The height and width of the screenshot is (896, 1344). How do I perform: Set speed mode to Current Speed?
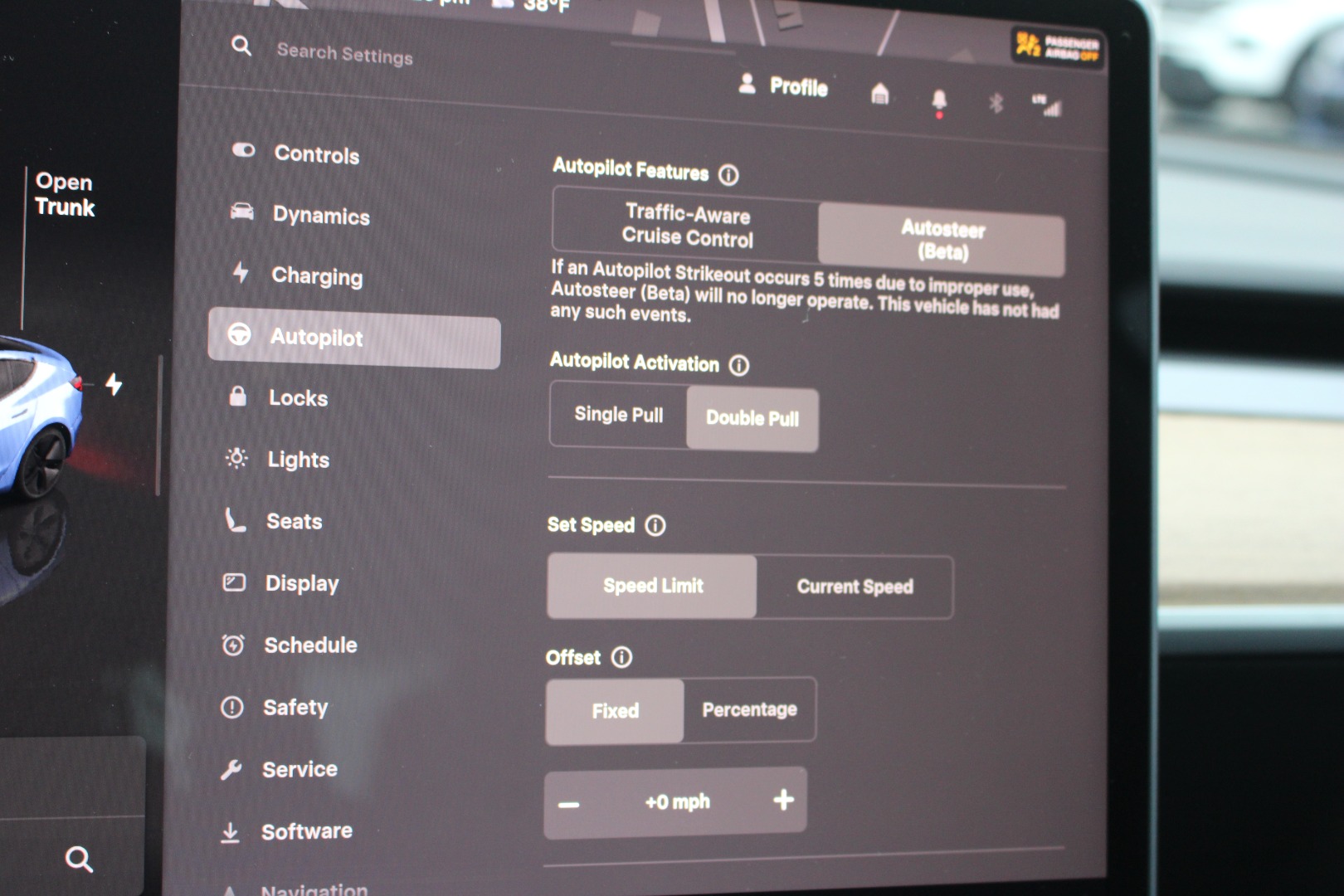tap(855, 587)
